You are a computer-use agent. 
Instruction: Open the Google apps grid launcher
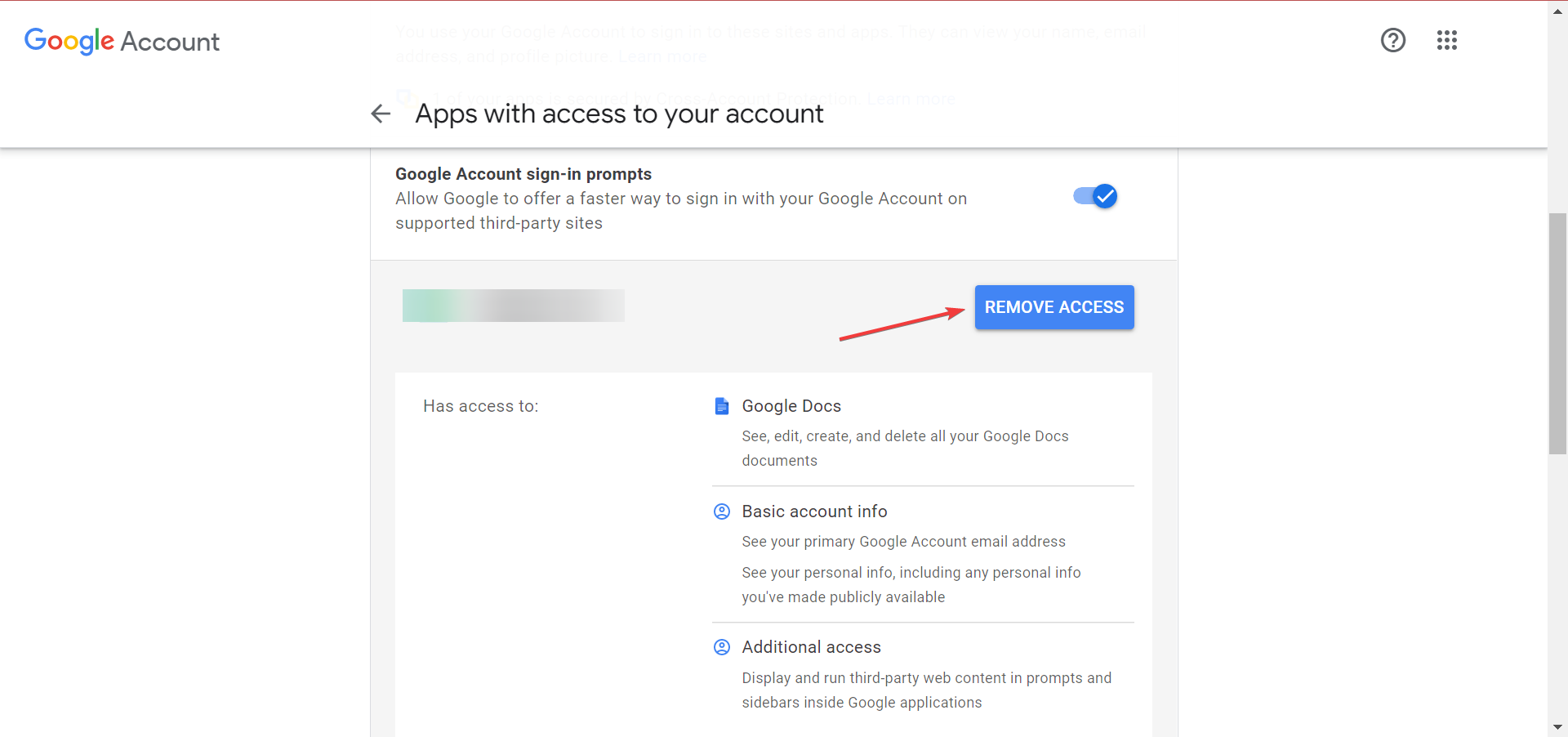tap(1446, 40)
